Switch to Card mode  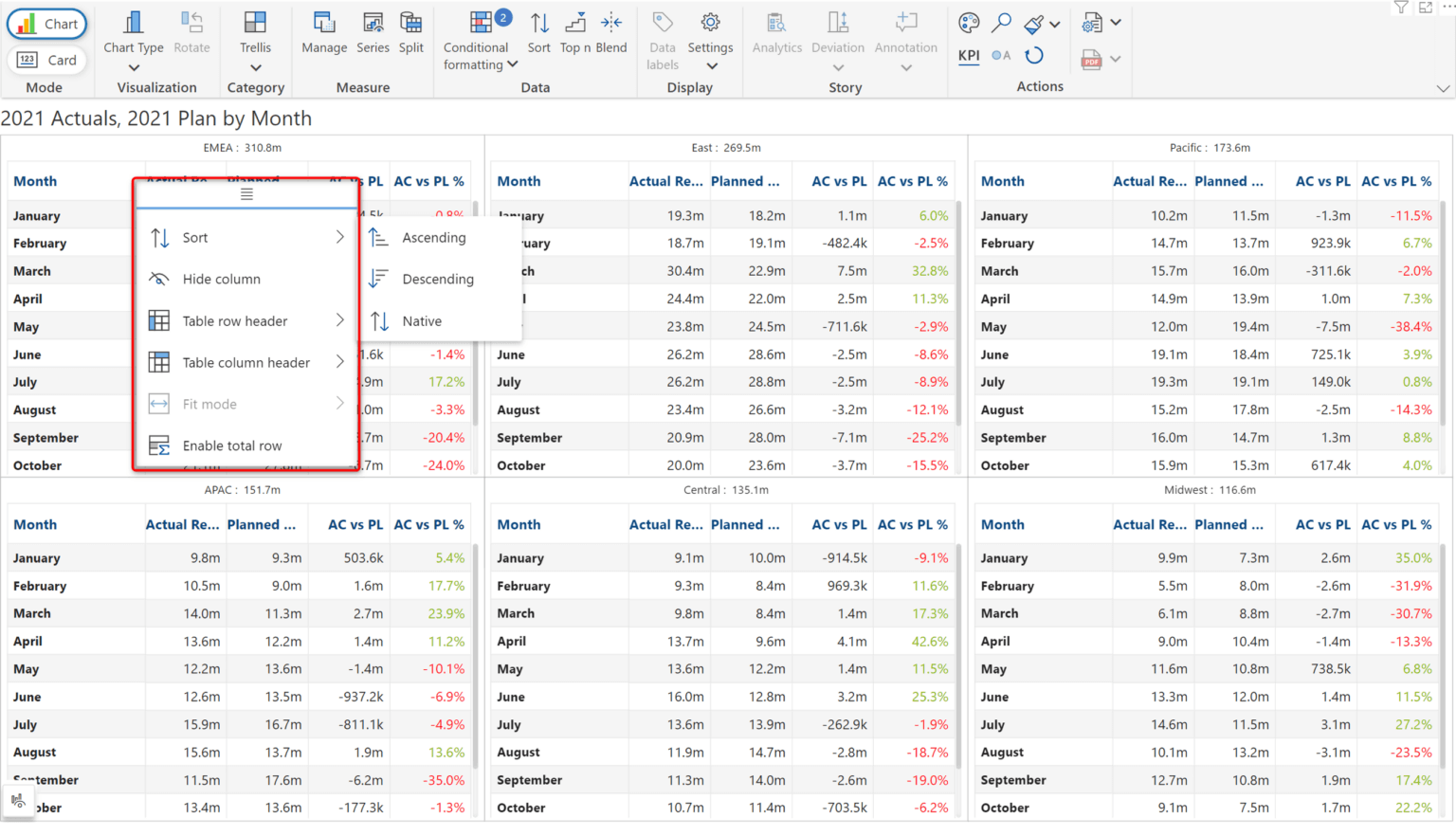tap(46, 60)
